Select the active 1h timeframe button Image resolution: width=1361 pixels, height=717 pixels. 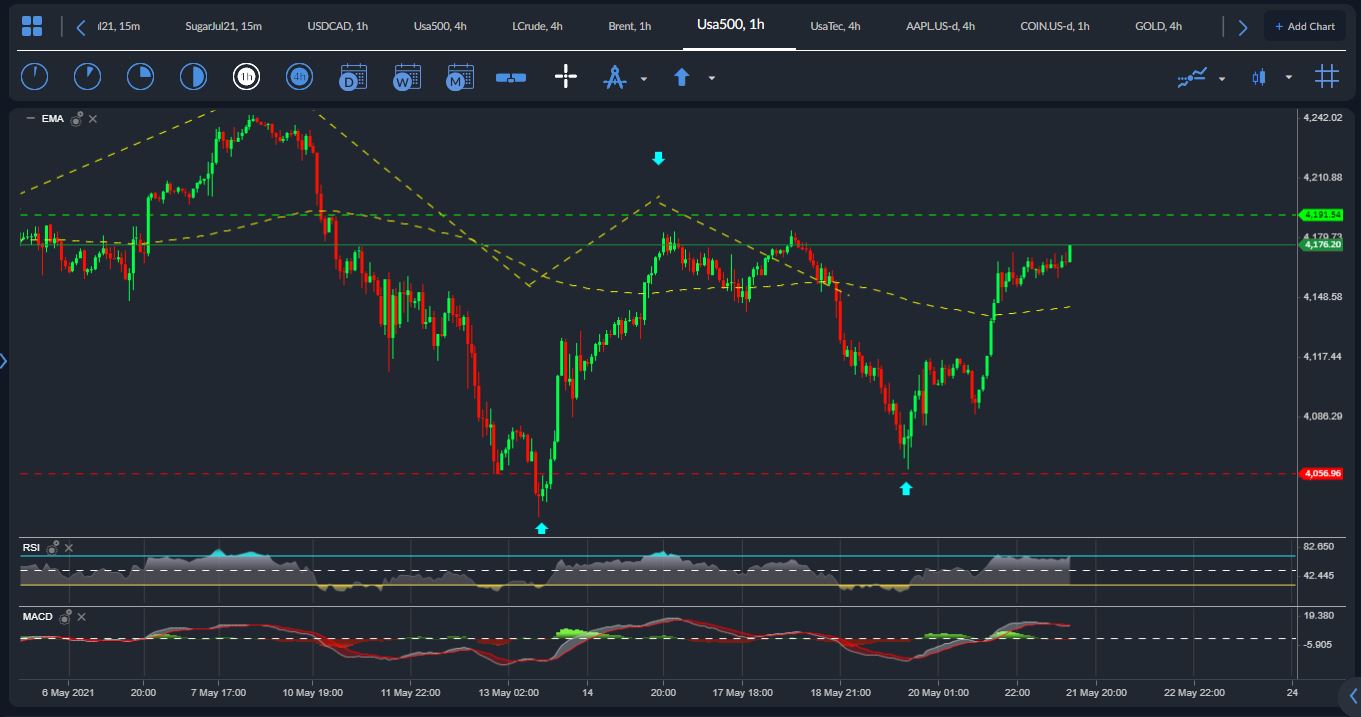(x=246, y=77)
